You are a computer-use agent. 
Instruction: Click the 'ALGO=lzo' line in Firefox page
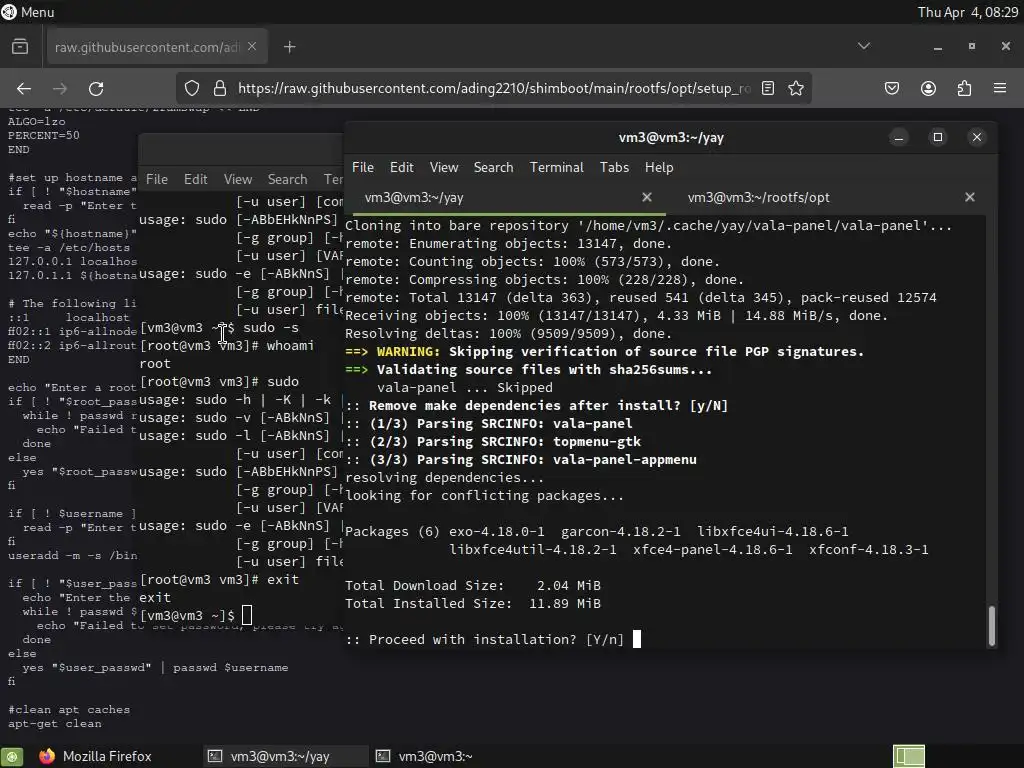click(36, 121)
